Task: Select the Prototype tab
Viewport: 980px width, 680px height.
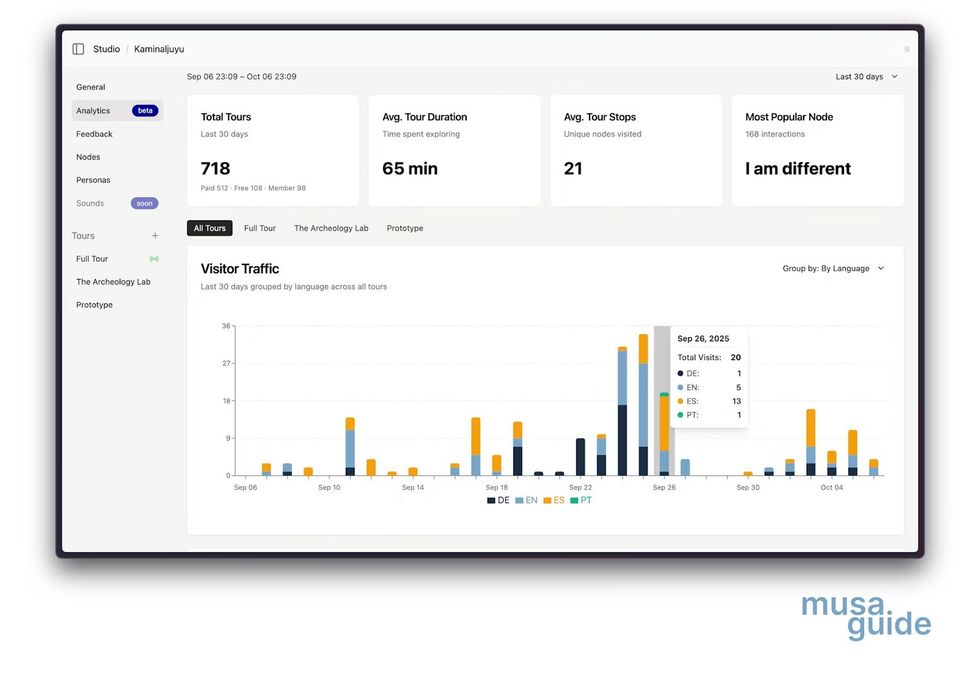Action: (404, 228)
